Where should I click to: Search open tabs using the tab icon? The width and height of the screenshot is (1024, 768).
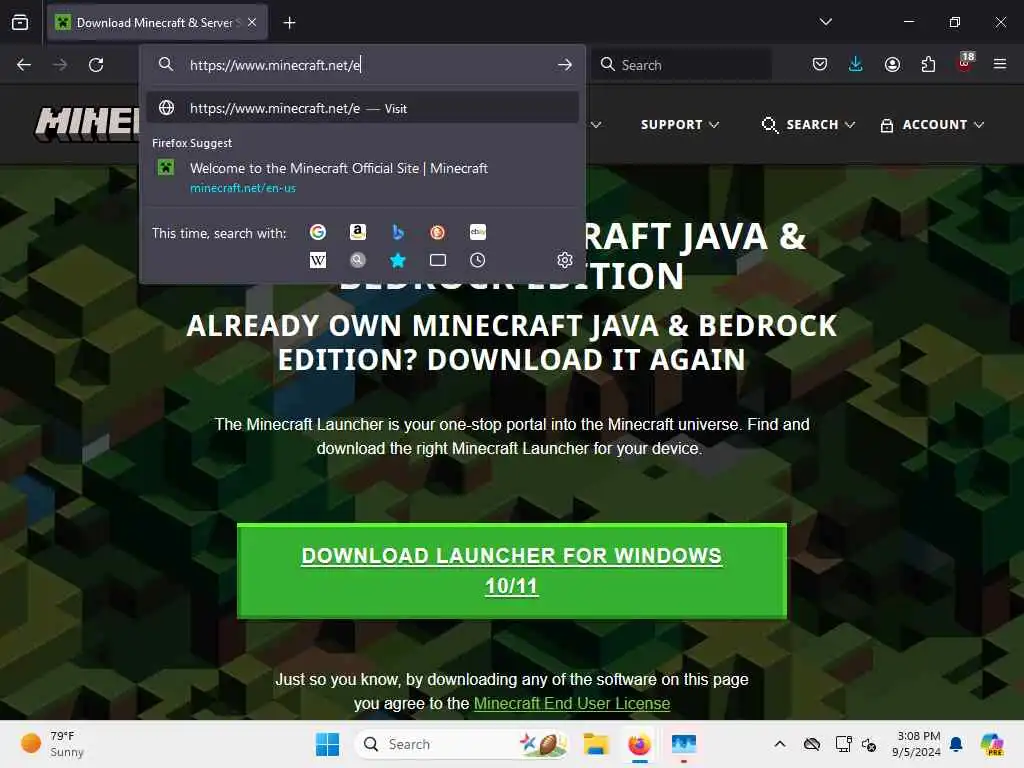point(438,261)
